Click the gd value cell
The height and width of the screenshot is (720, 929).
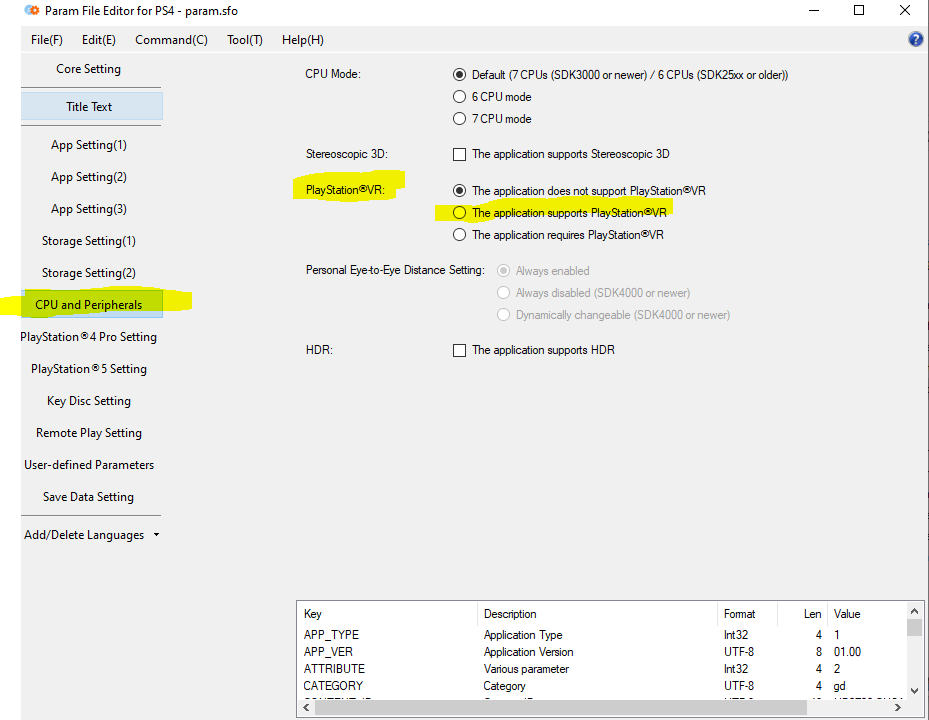pyautogui.click(x=840, y=686)
